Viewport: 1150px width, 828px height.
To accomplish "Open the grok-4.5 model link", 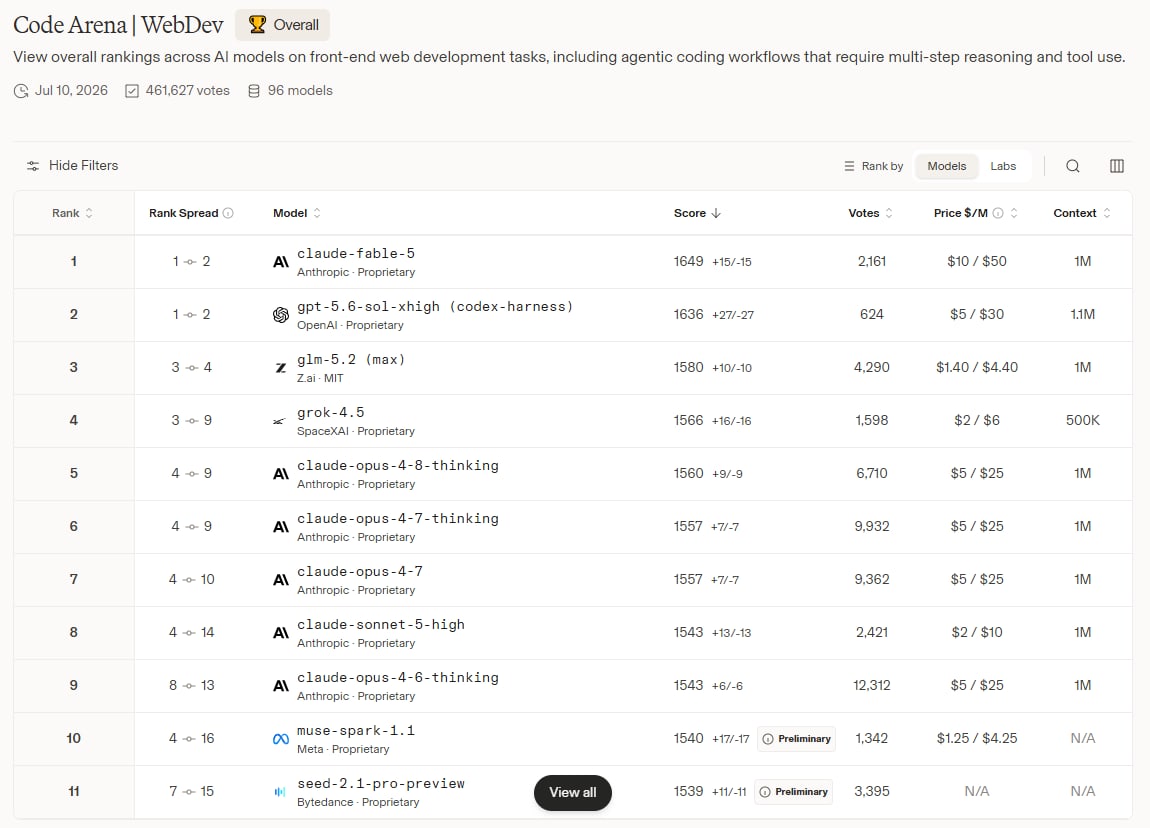I will pos(331,413).
